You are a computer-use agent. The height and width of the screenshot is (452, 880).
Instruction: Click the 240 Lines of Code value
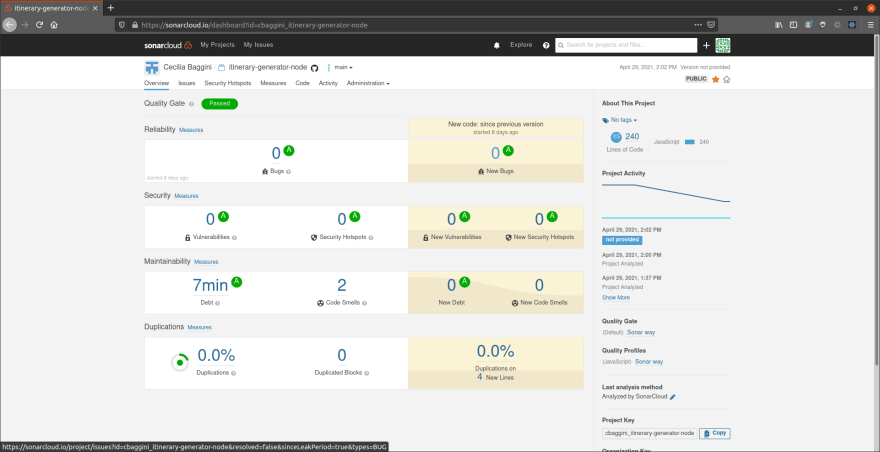[632, 136]
